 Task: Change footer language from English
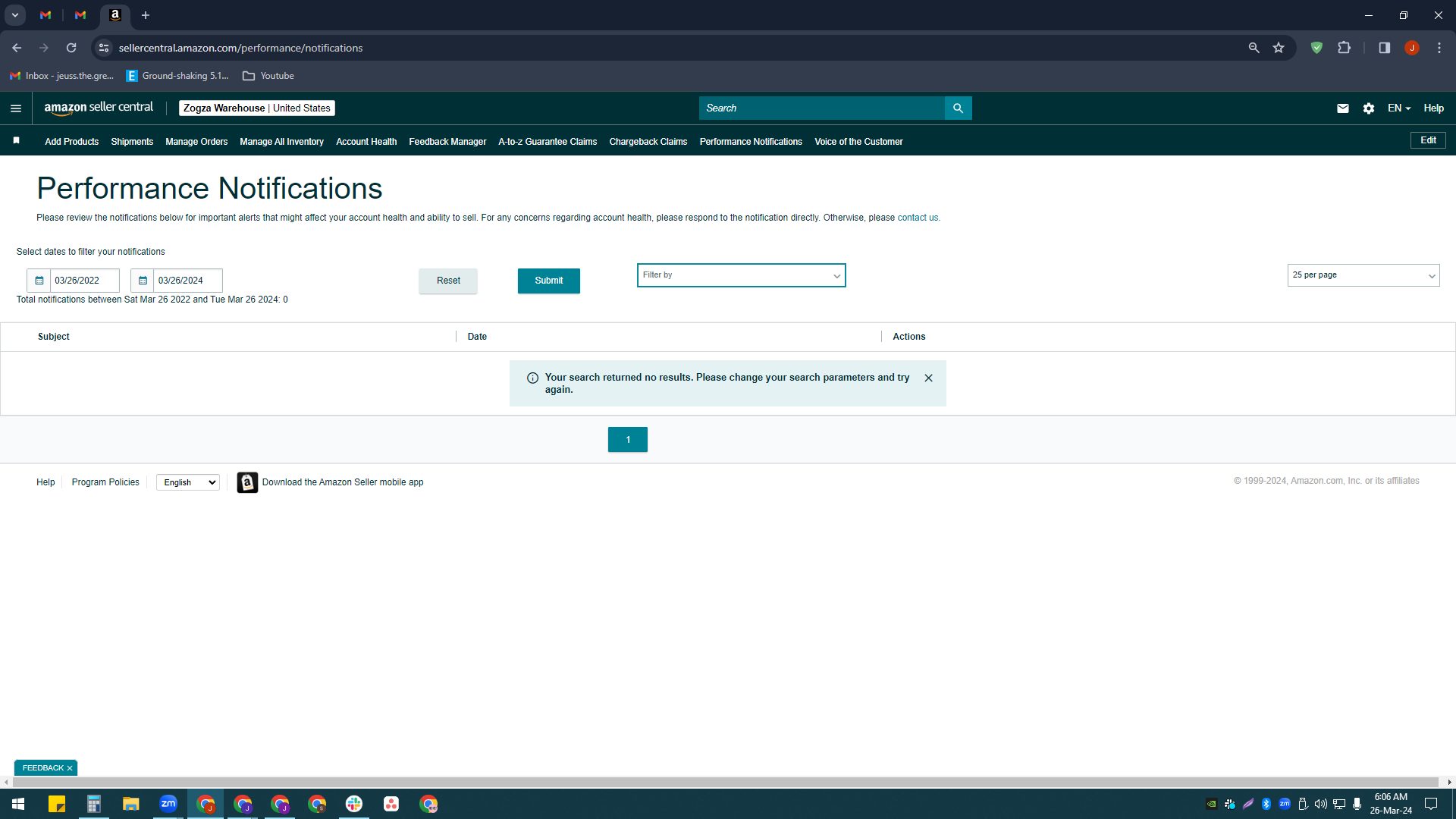pyautogui.click(x=188, y=482)
